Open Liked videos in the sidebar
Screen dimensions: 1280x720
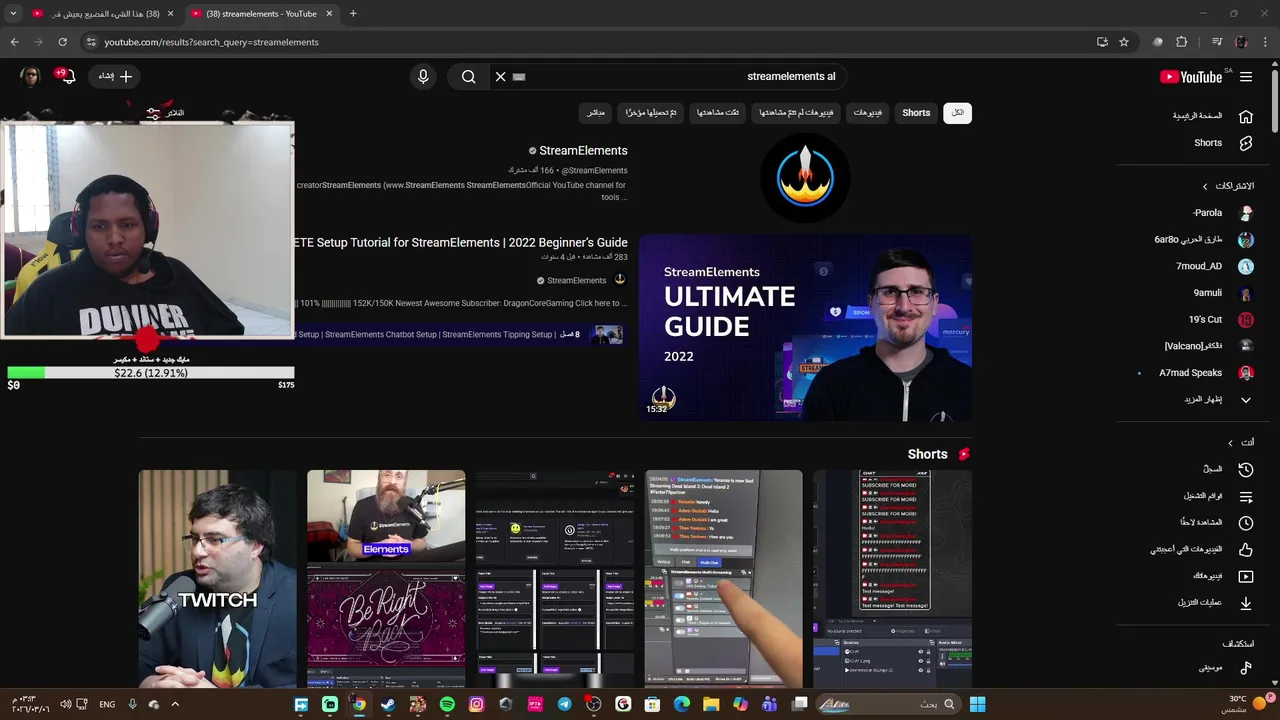[x=1200, y=549]
